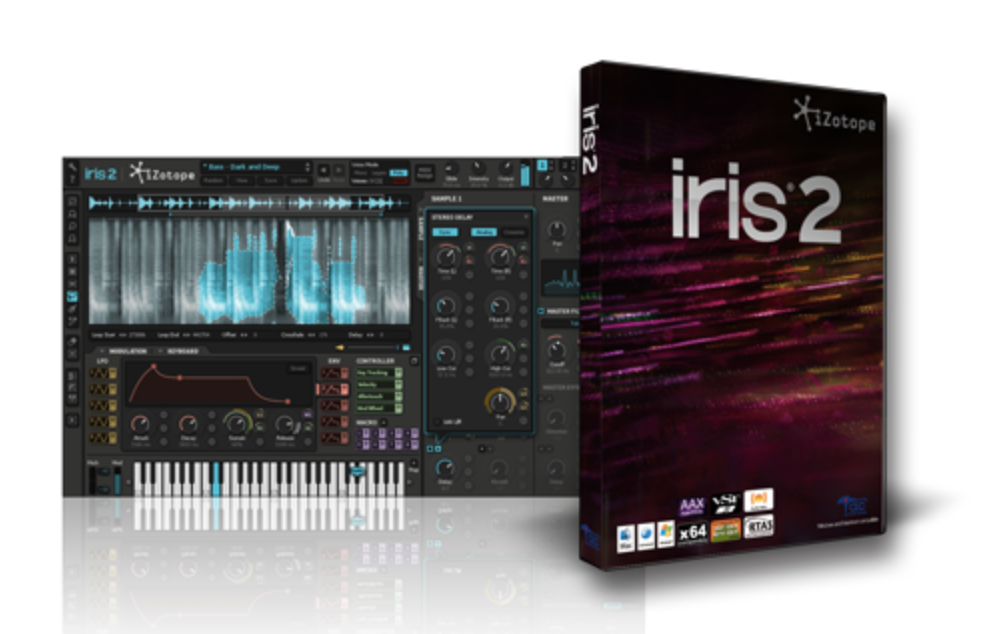Select the eraser tool in left toolbar
Viewport: 986px width, 634px height.
click(72, 342)
